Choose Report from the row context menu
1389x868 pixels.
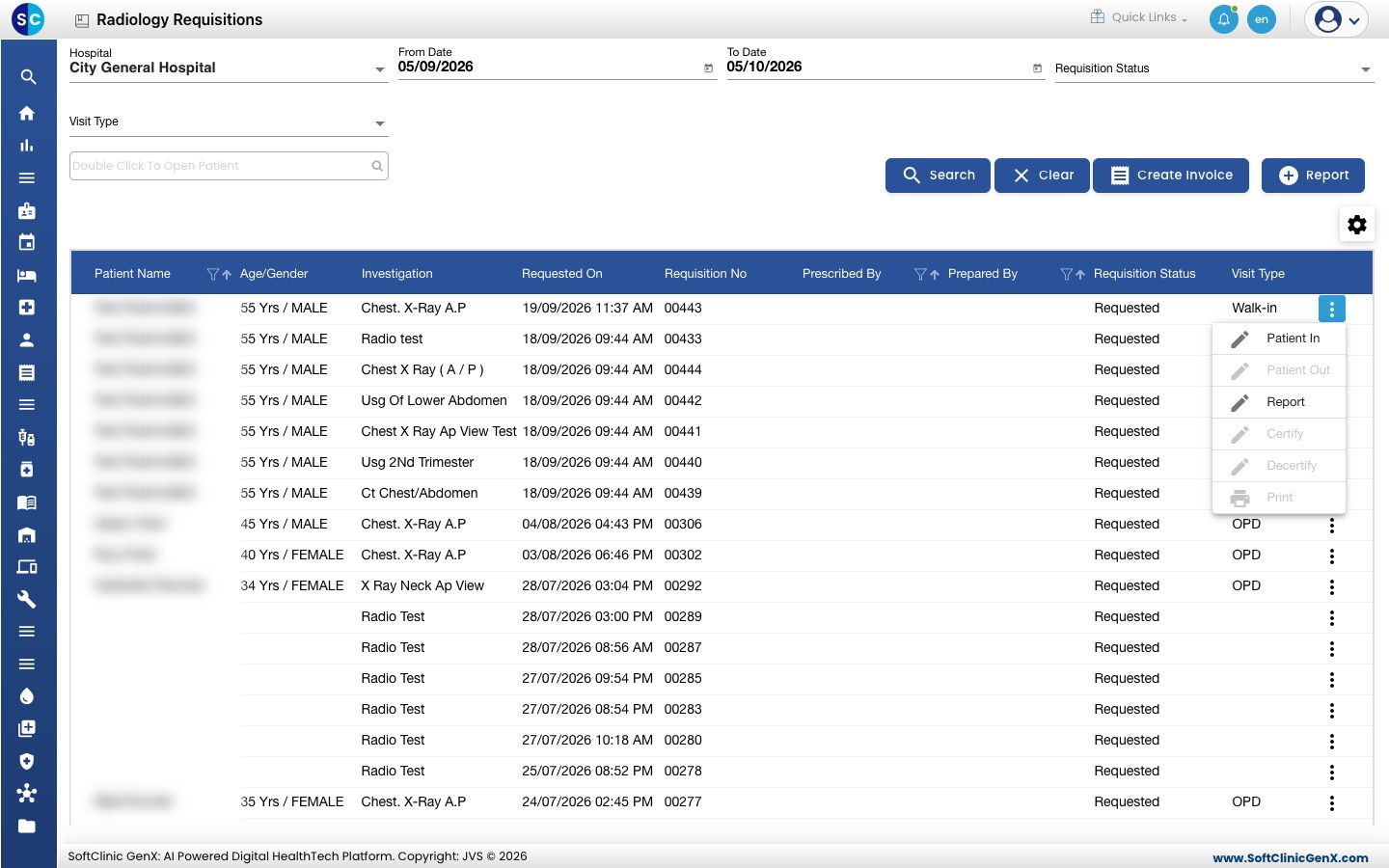(1279, 402)
